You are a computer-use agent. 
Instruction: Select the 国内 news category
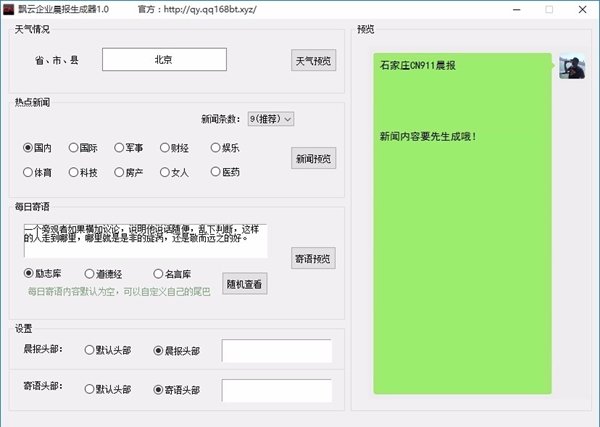pyautogui.click(x=37, y=148)
